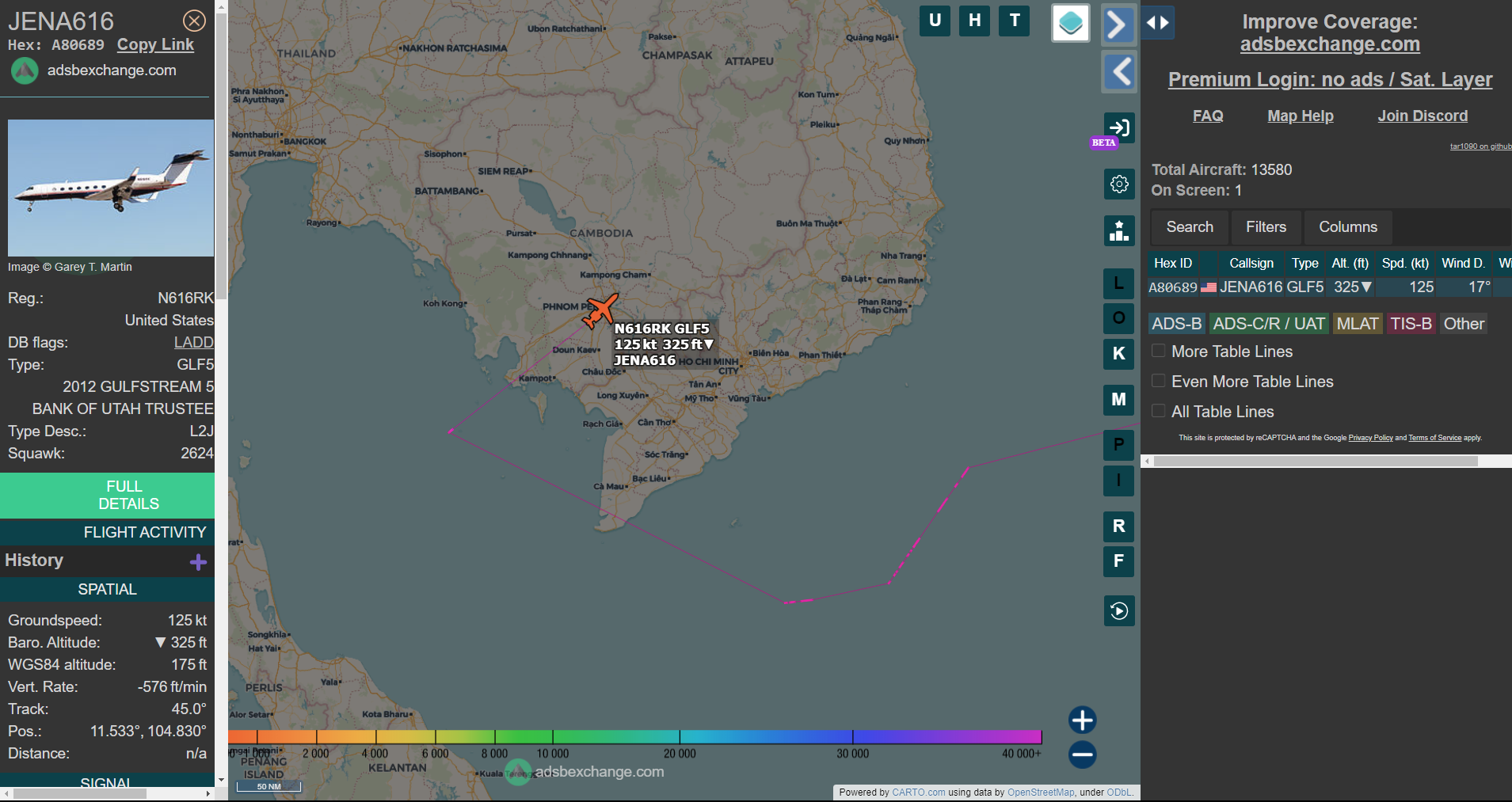
Task: Open the map layer selector icon
Action: point(1071,23)
